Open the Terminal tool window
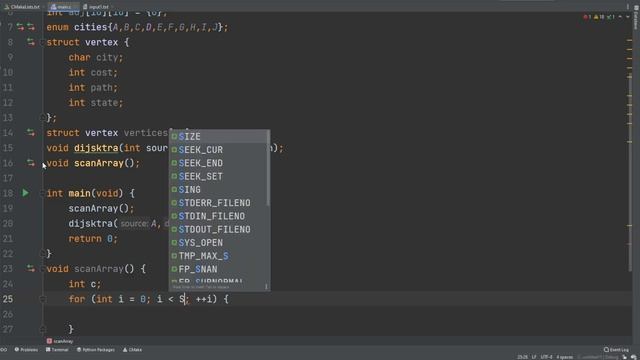 point(57,350)
